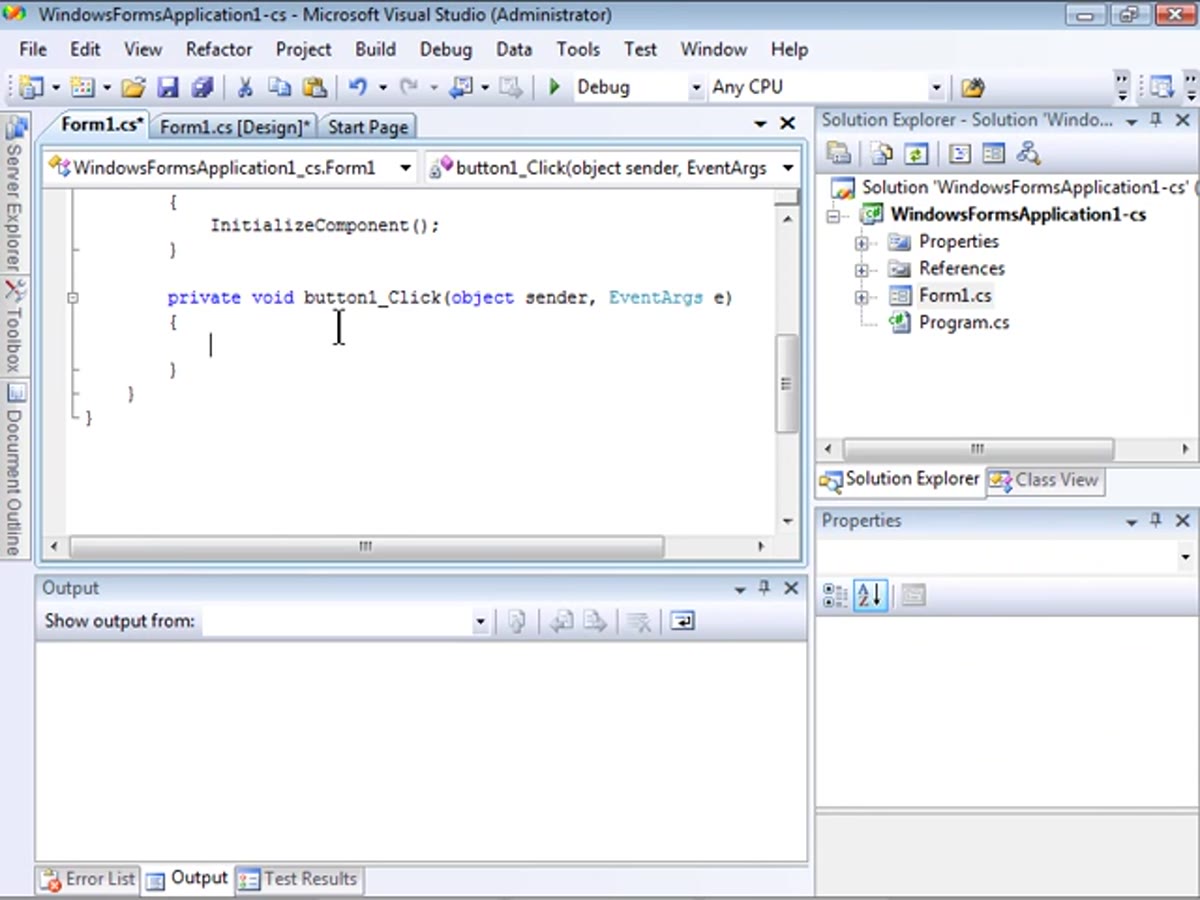
Task: Click View Code icon in Solution Explorer
Action: tap(960, 154)
